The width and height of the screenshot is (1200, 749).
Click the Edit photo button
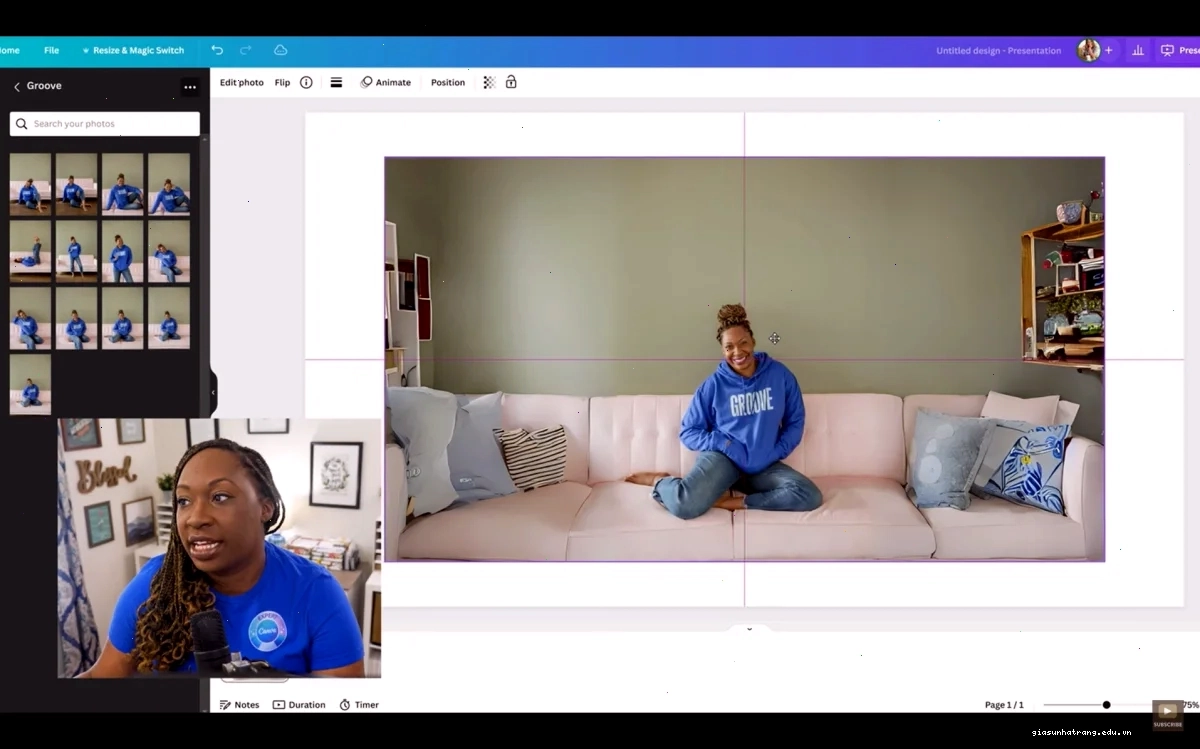pyautogui.click(x=242, y=82)
